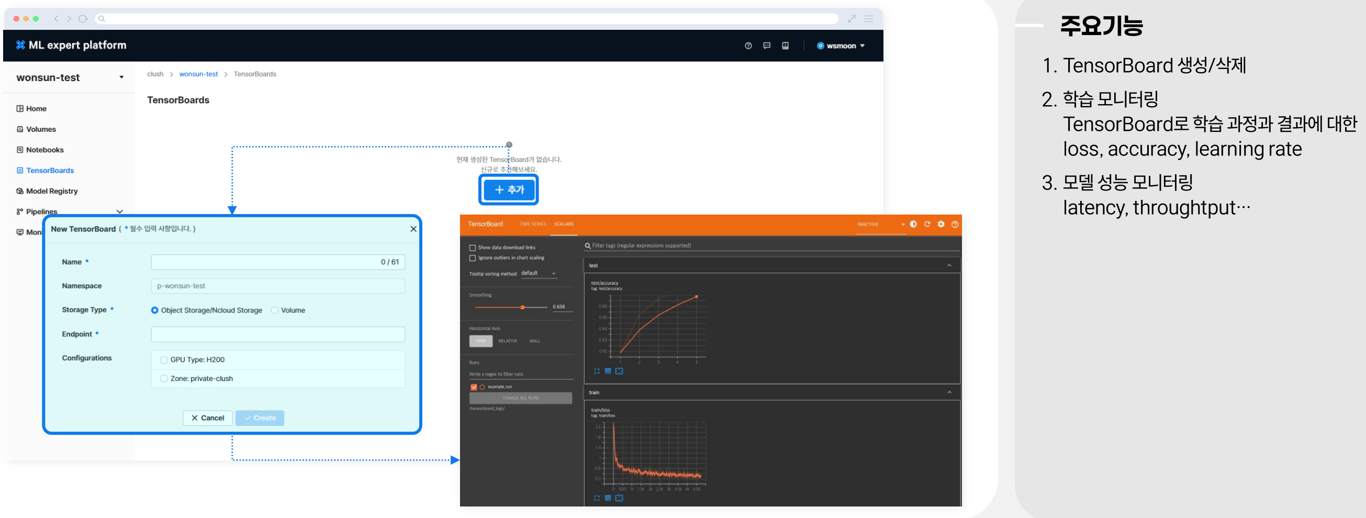Click the browser fullscreen expand icon

pyautogui.click(x=852, y=19)
